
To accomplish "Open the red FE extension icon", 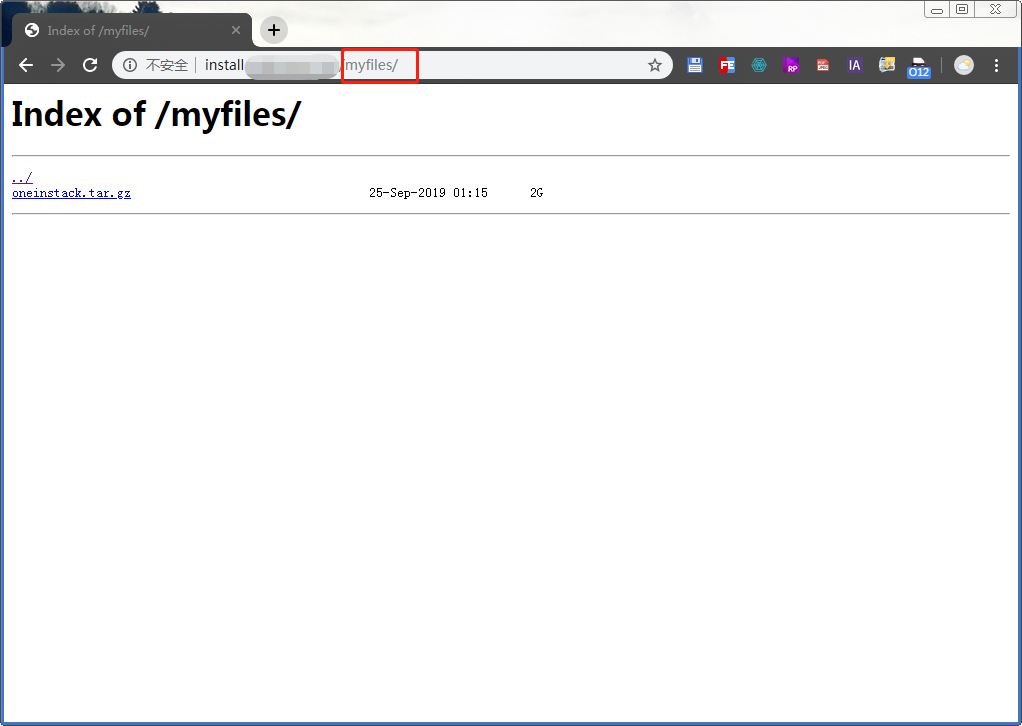I will point(727,65).
